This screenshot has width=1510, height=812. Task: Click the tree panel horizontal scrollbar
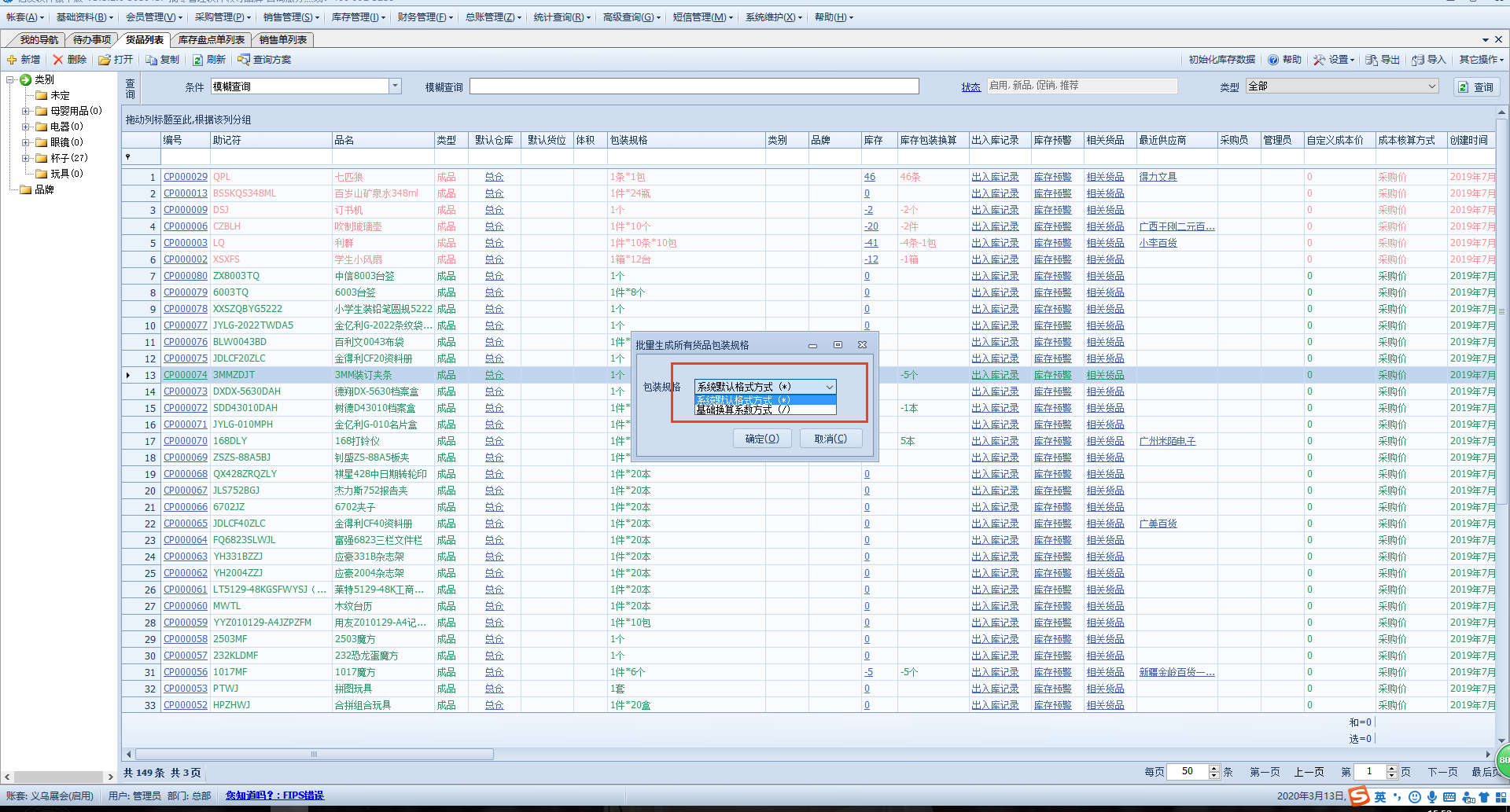59,777
